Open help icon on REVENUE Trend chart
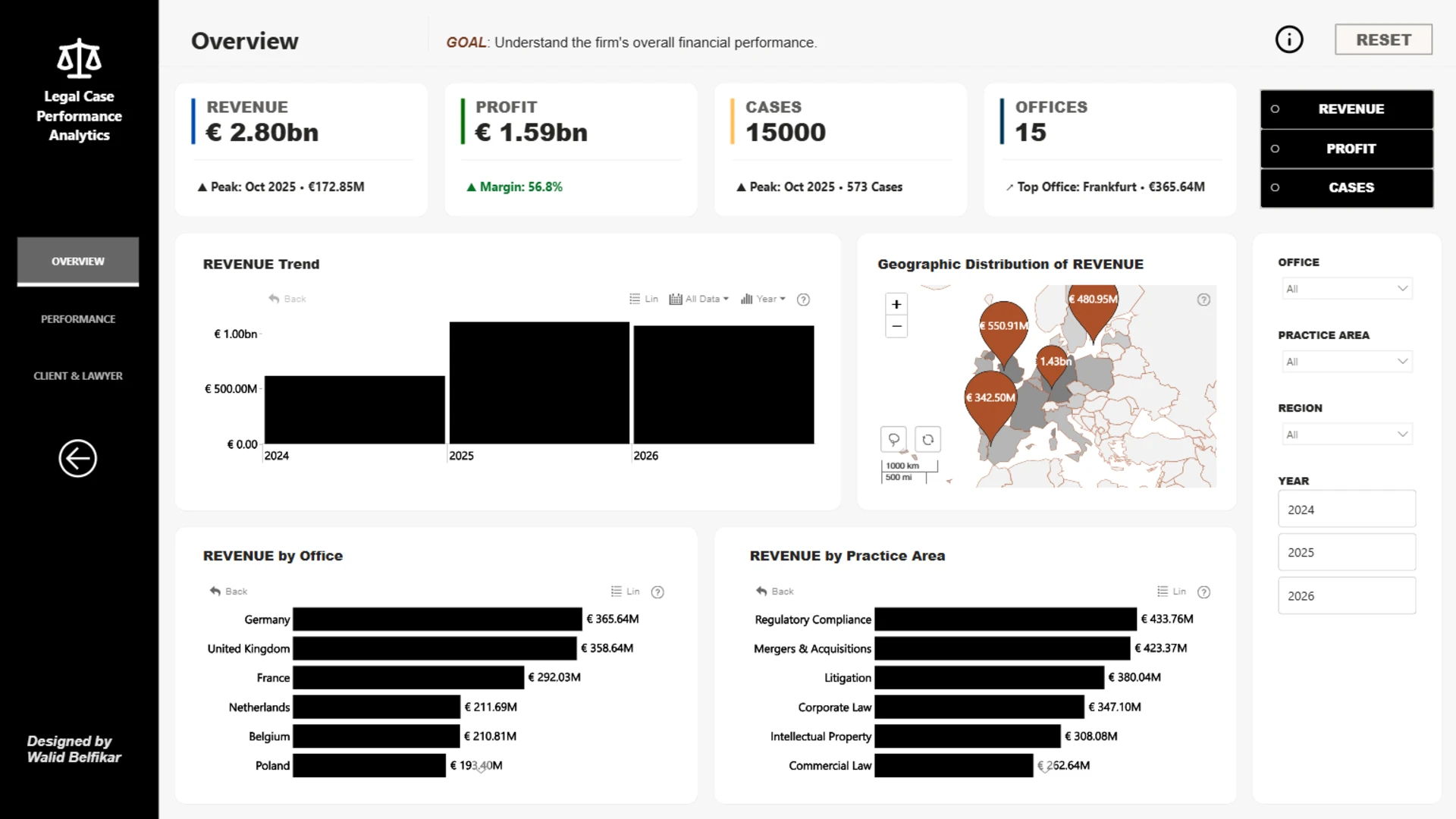The image size is (1456, 819). click(x=803, y=300)
